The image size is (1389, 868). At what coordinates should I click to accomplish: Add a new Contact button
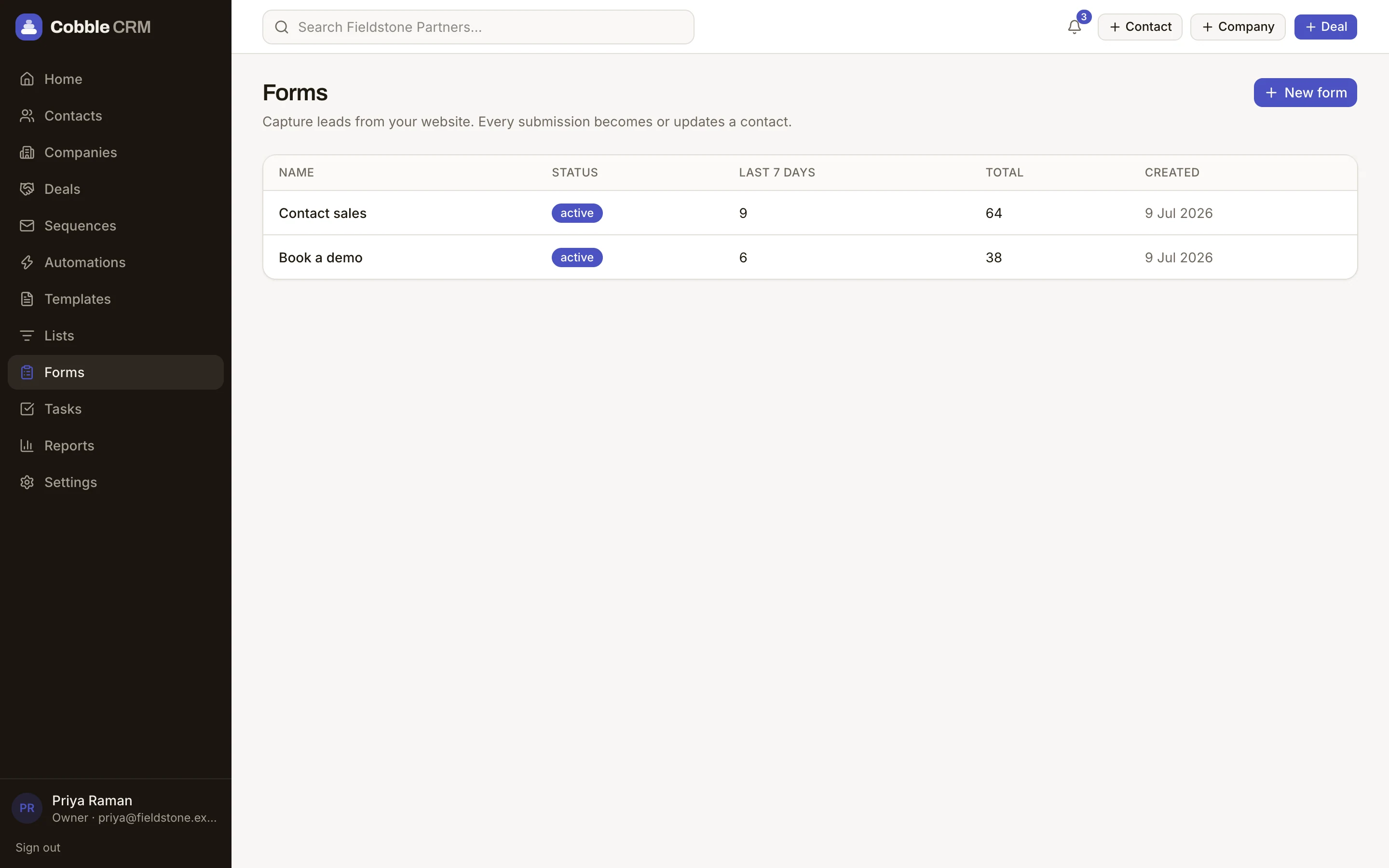1139,27
